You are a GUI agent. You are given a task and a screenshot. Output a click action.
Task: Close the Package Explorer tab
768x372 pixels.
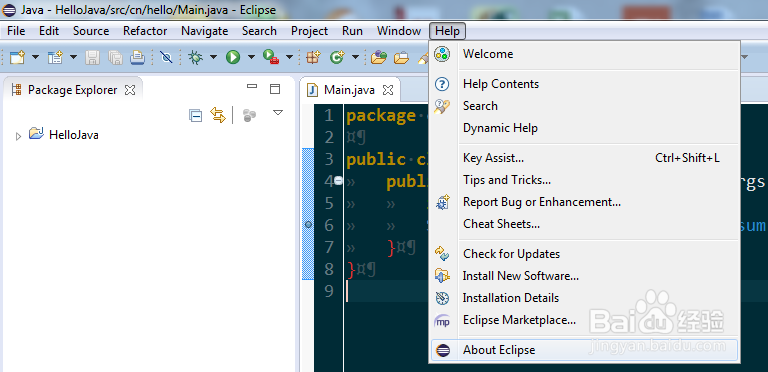[x=130, y=90]
